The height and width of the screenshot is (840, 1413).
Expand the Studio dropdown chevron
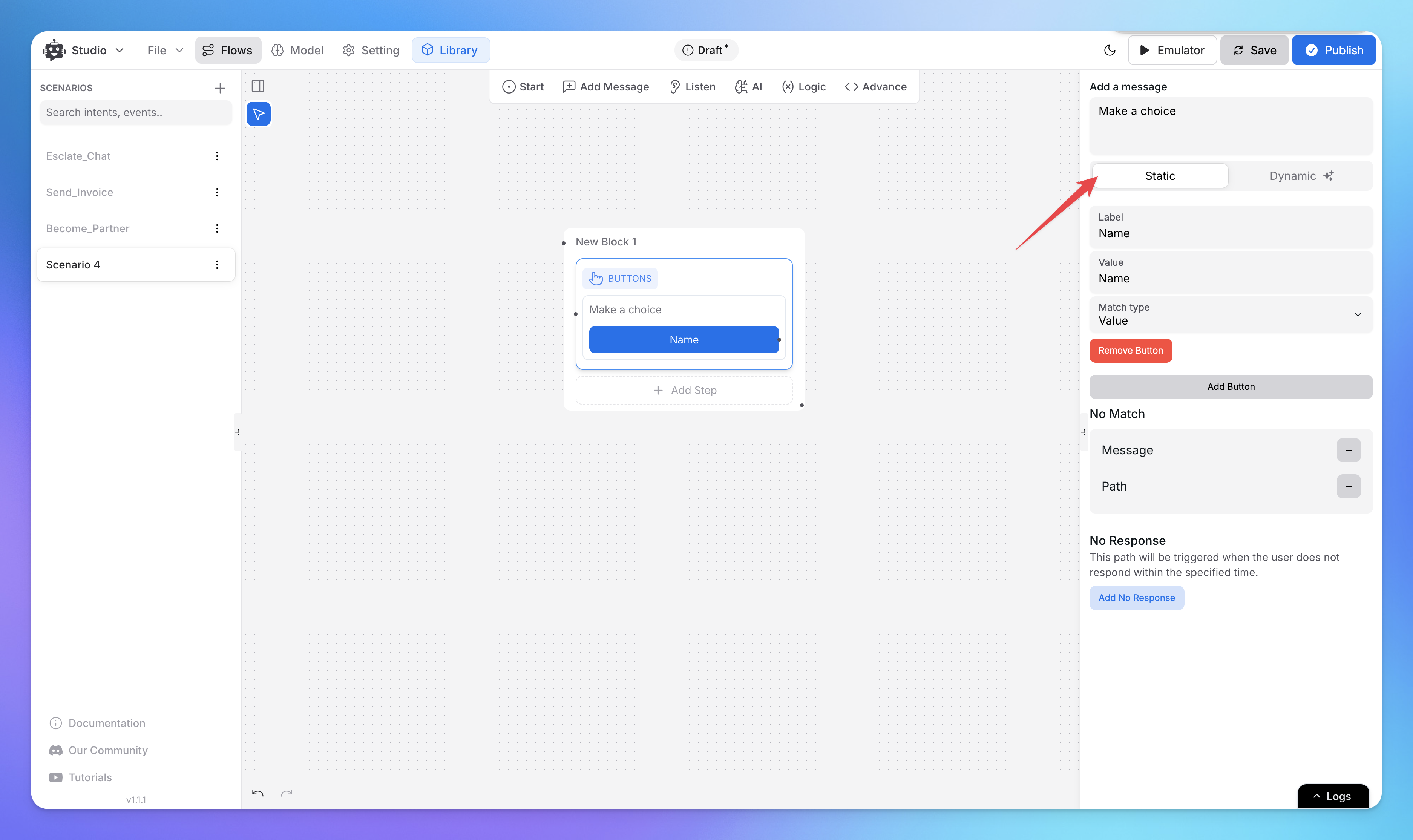(x=120, y=51)
